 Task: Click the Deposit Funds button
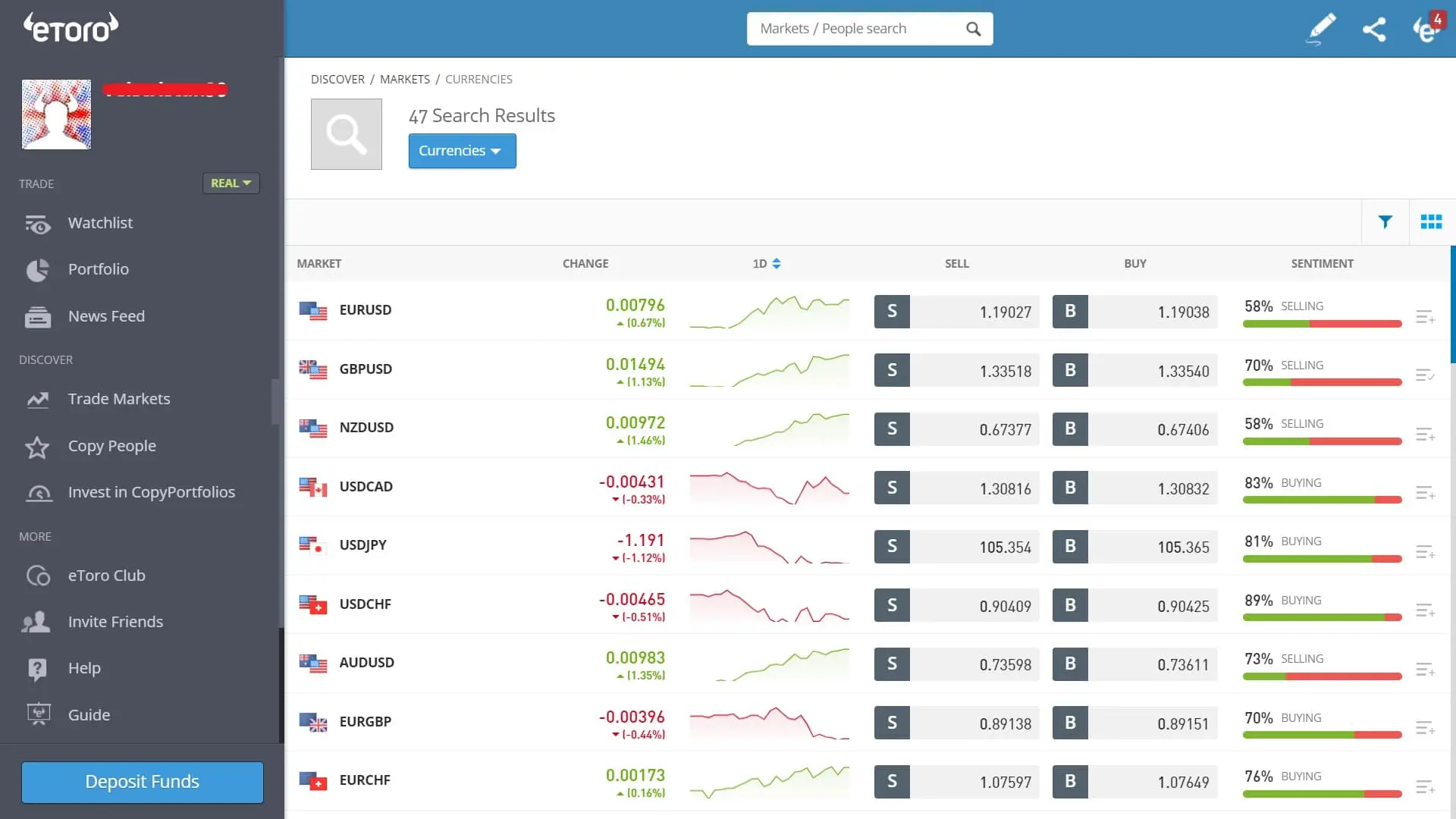(x=142, y=782)
